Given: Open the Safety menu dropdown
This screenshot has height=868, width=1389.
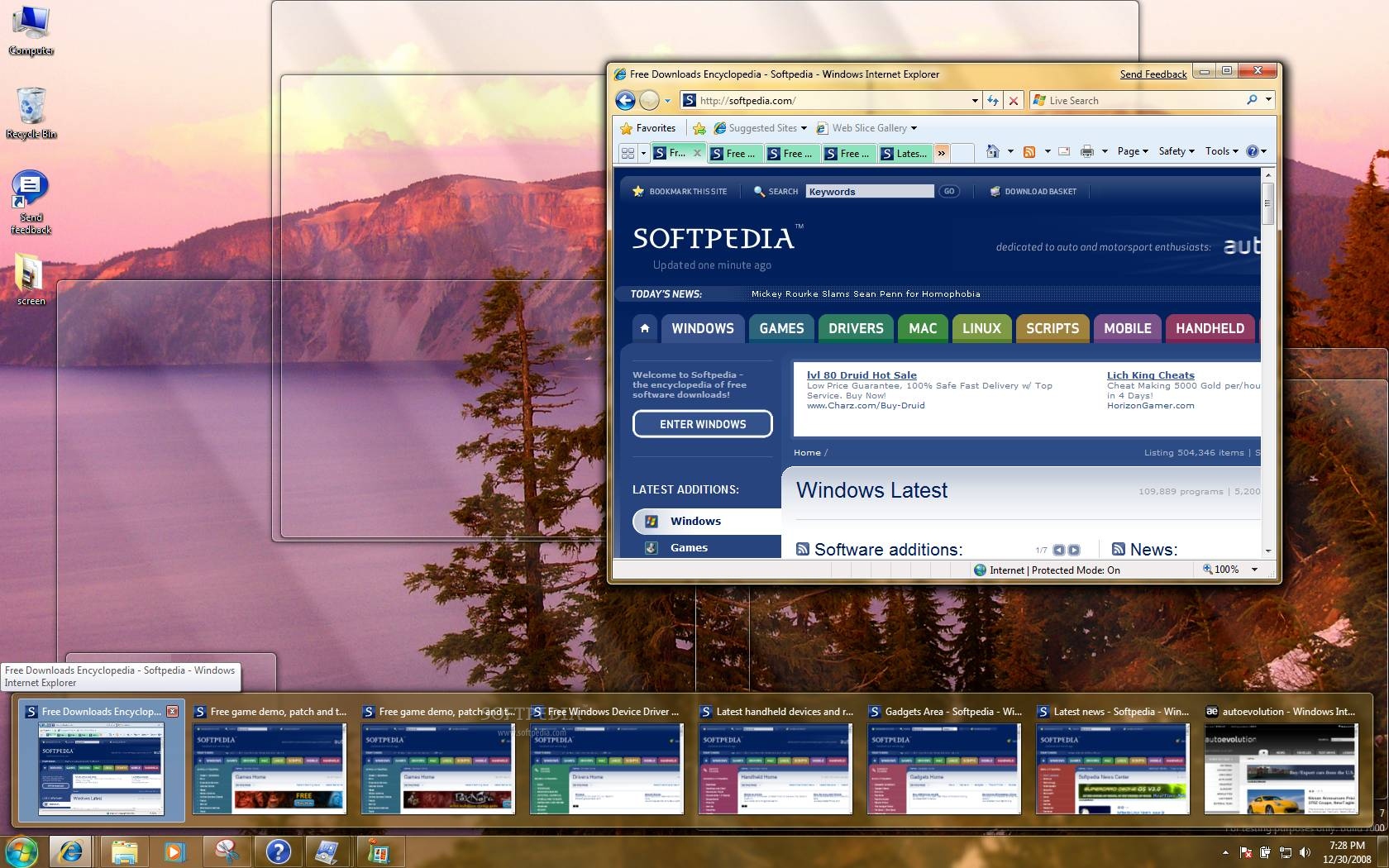Looking at the screenshot, I should [1177, 151].
